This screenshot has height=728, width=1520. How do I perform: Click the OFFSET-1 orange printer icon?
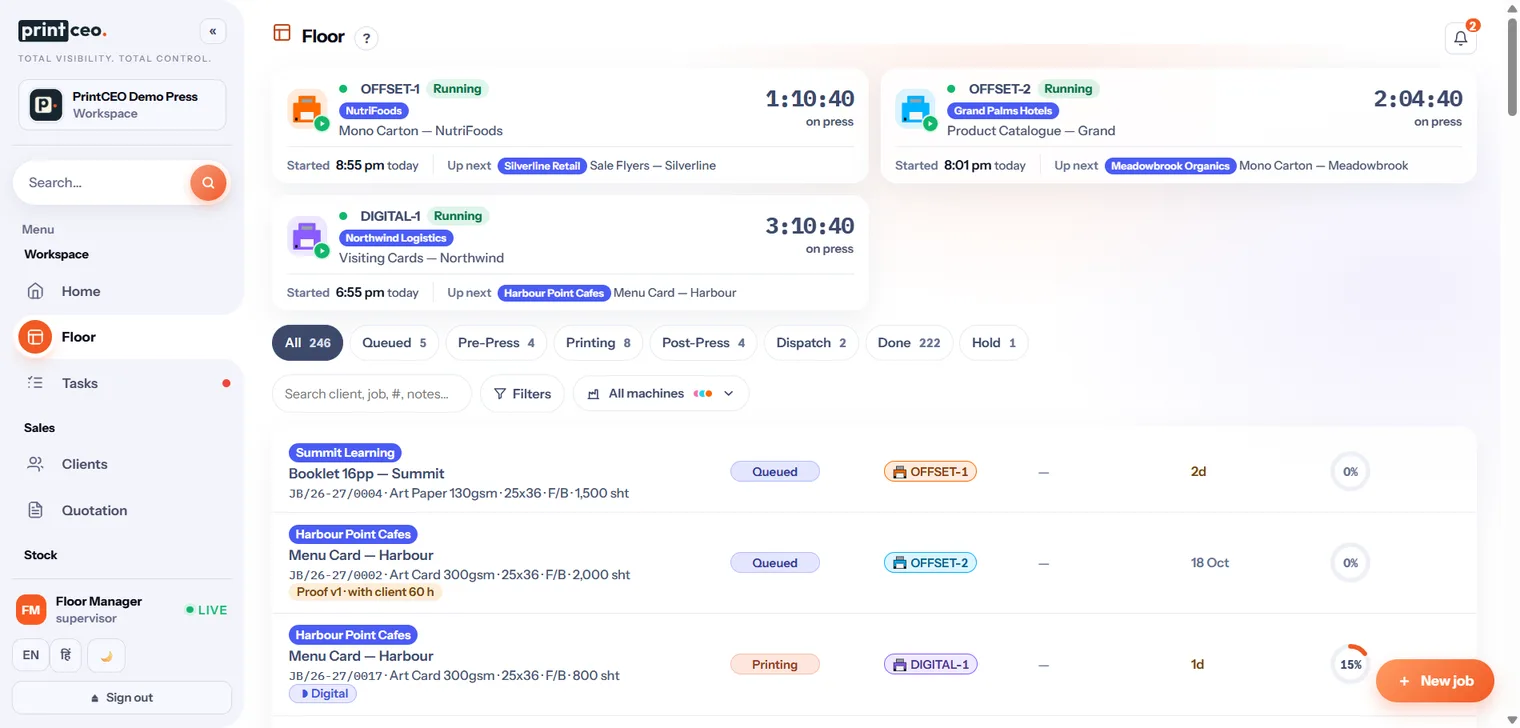pyautogui.click(x=307, y=109)
